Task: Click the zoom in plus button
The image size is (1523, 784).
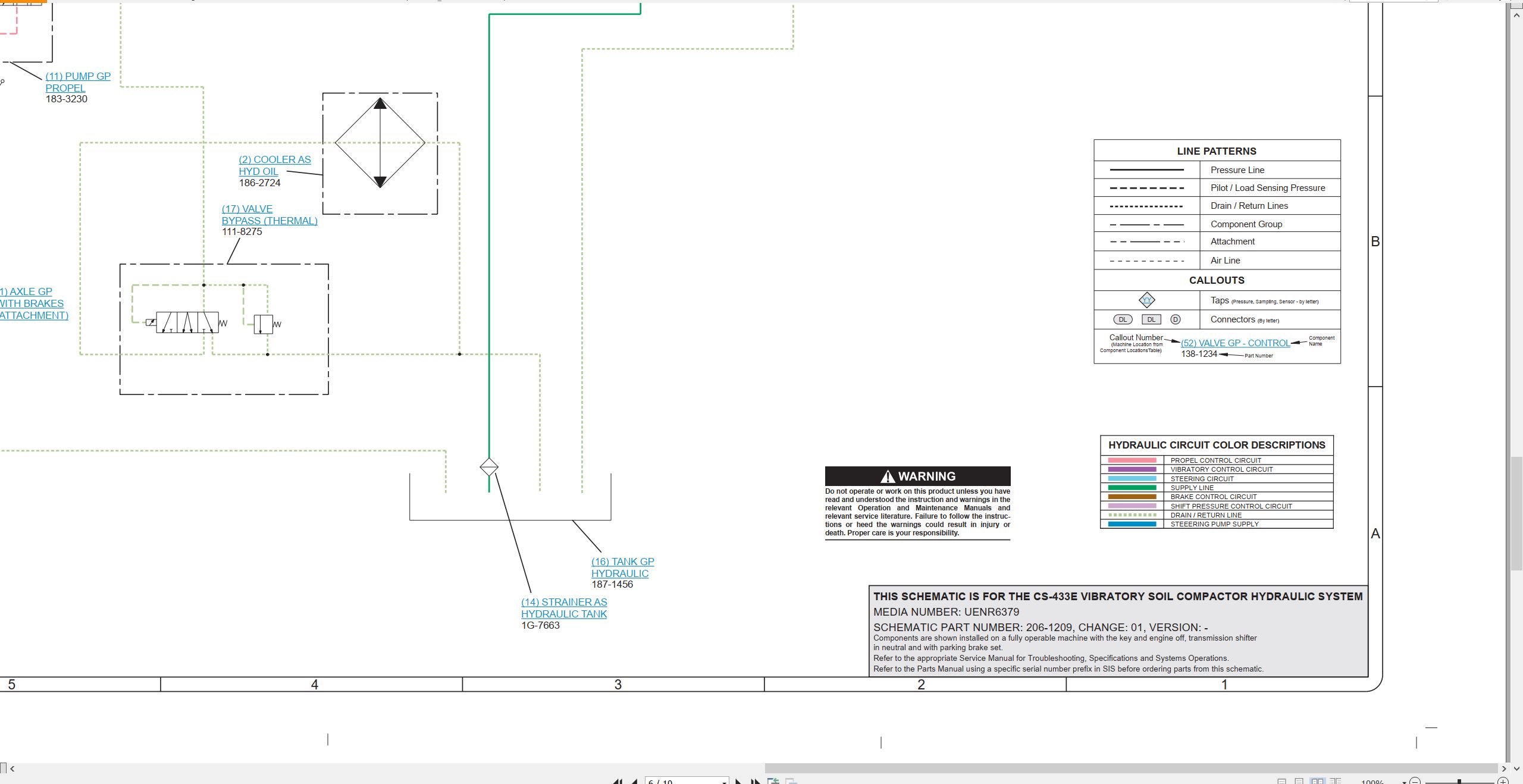Action: pos(1503,782)
